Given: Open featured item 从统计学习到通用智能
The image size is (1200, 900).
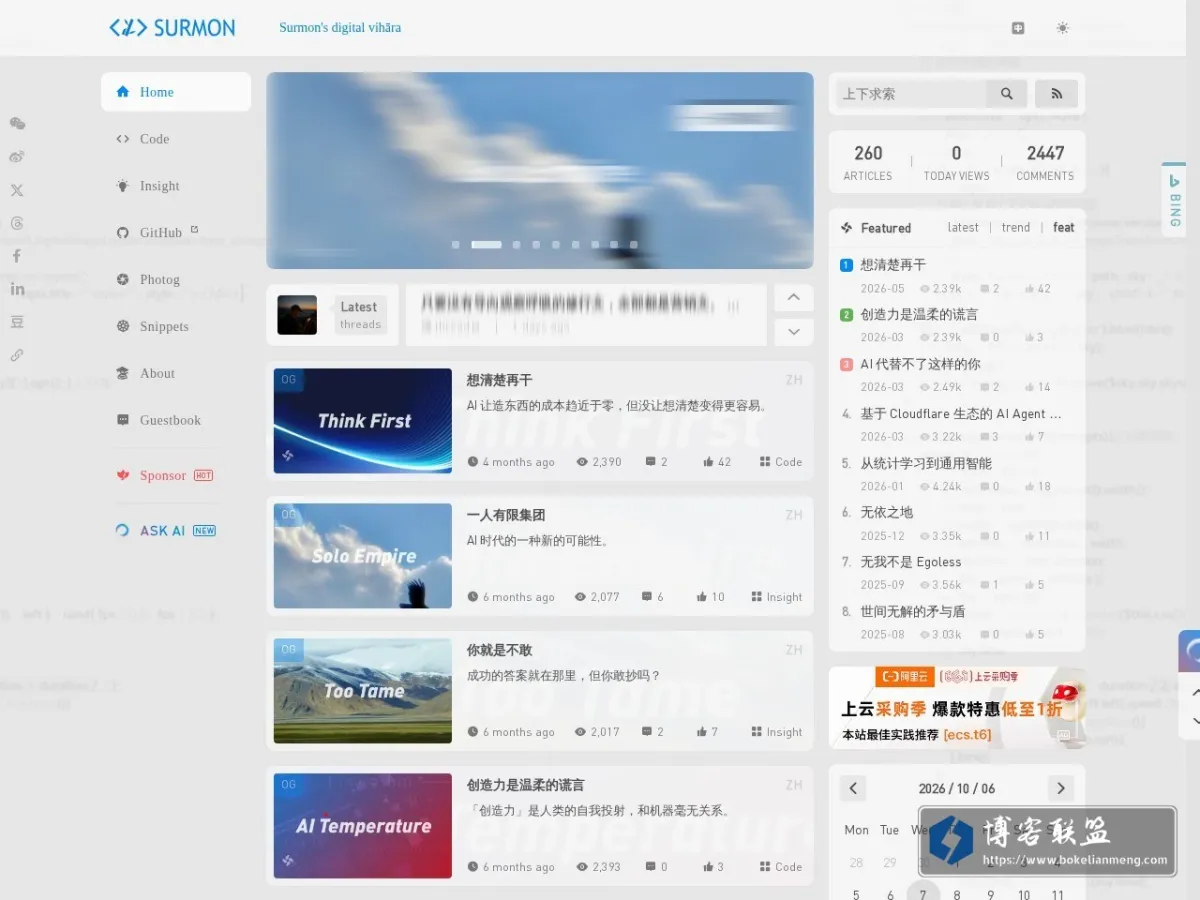Looking at the screenshot, I should (926, 464).
